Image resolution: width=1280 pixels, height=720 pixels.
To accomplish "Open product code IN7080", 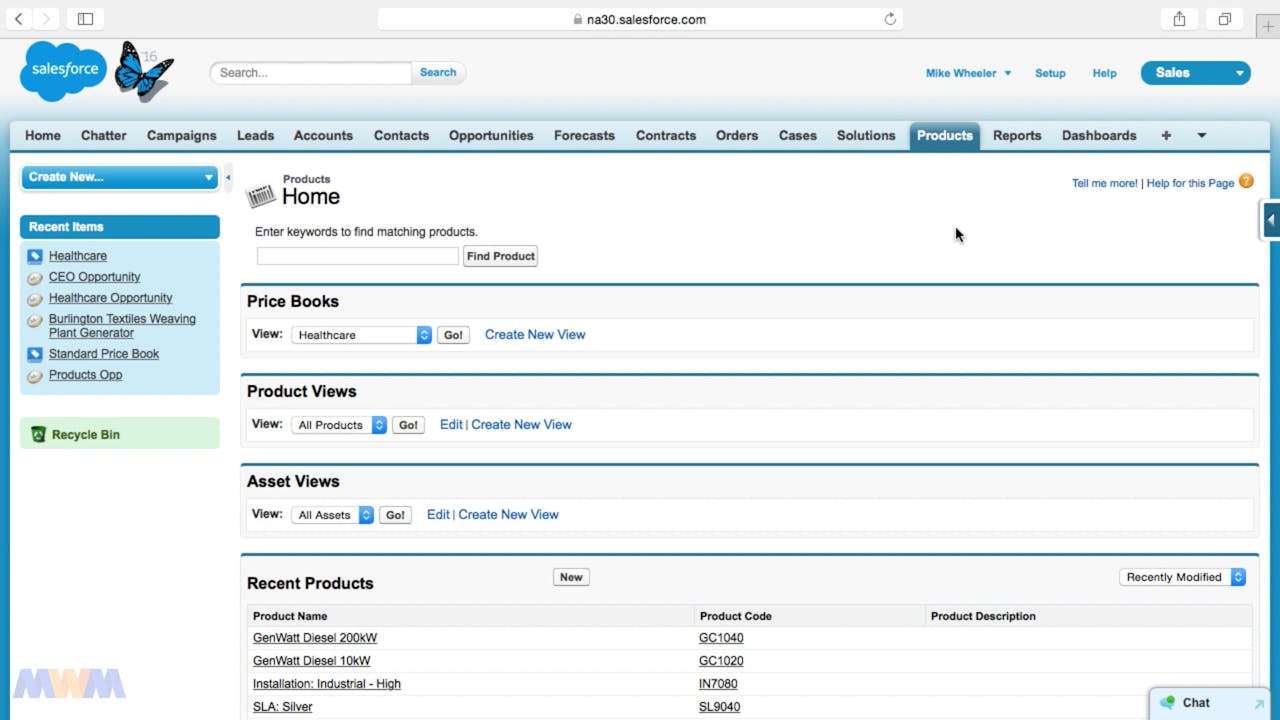I will [x=718, y=684].
